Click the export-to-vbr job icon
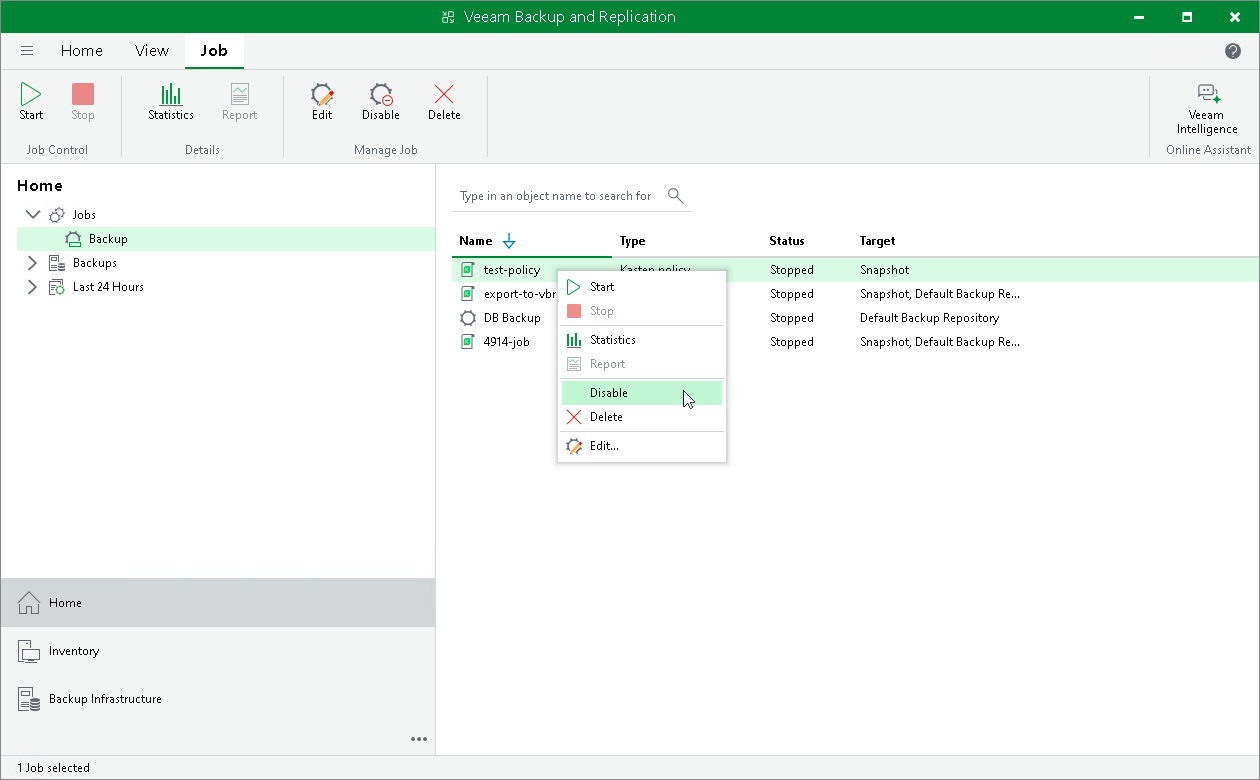1260x780 pixels. (468, 294)
